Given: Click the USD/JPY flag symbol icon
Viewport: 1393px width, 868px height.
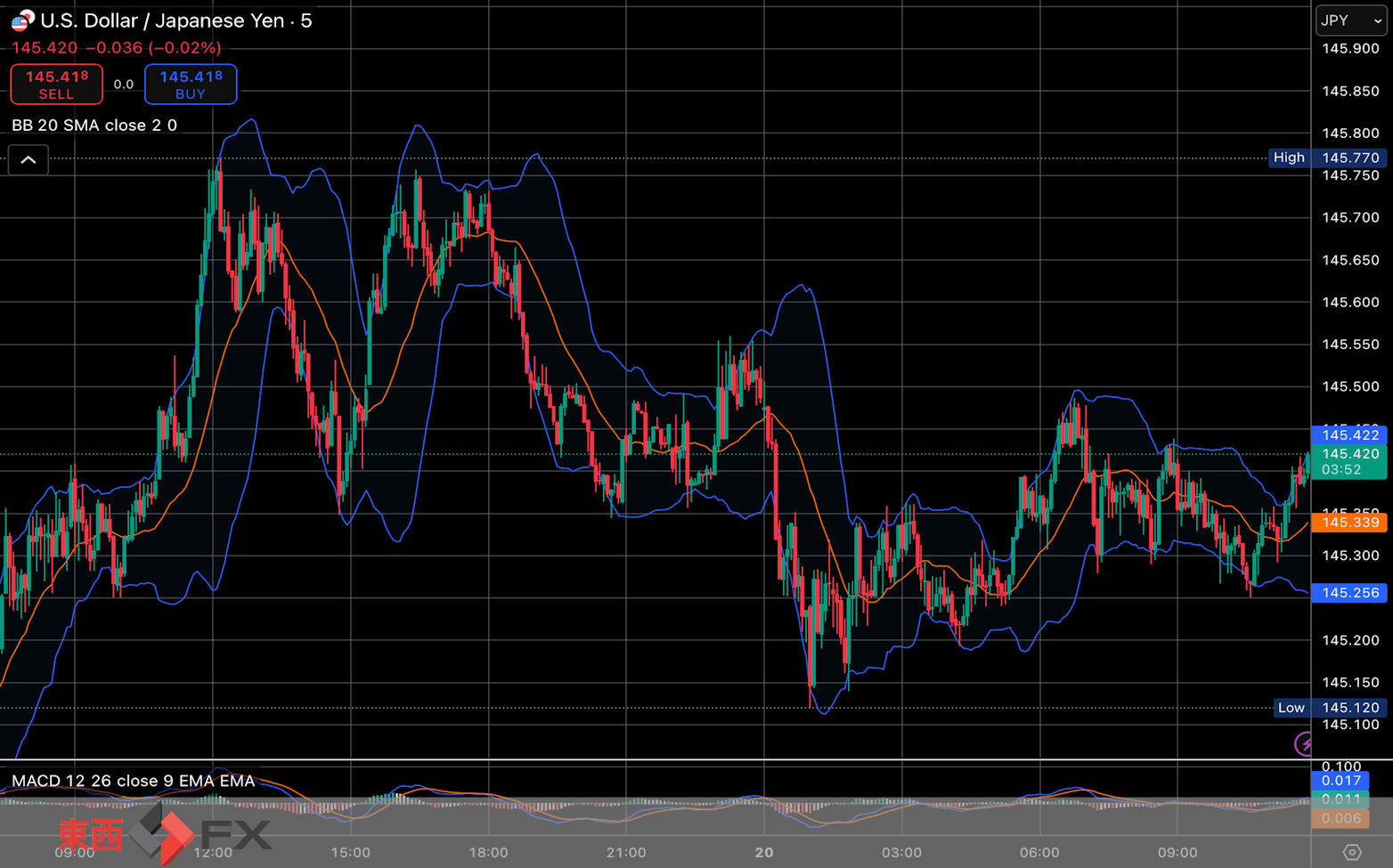Looking at the screenshot, I should tap(22, 20).
